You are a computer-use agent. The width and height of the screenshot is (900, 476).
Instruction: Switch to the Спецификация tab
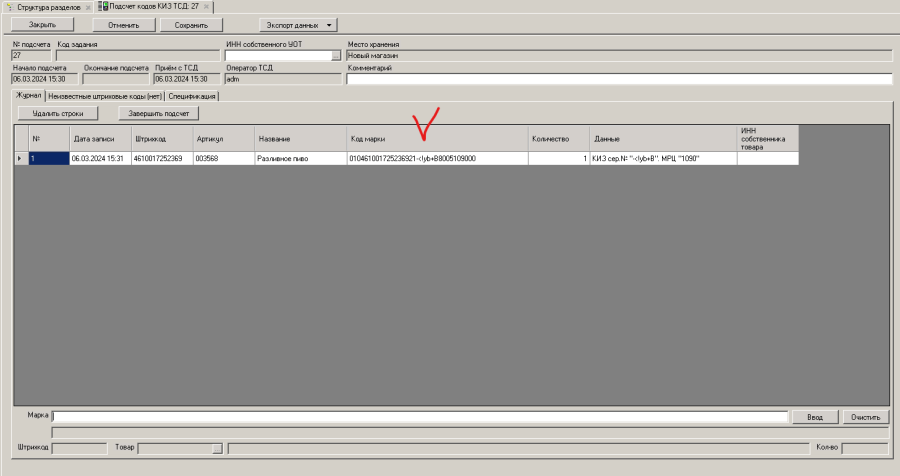(x=192, y=96)
